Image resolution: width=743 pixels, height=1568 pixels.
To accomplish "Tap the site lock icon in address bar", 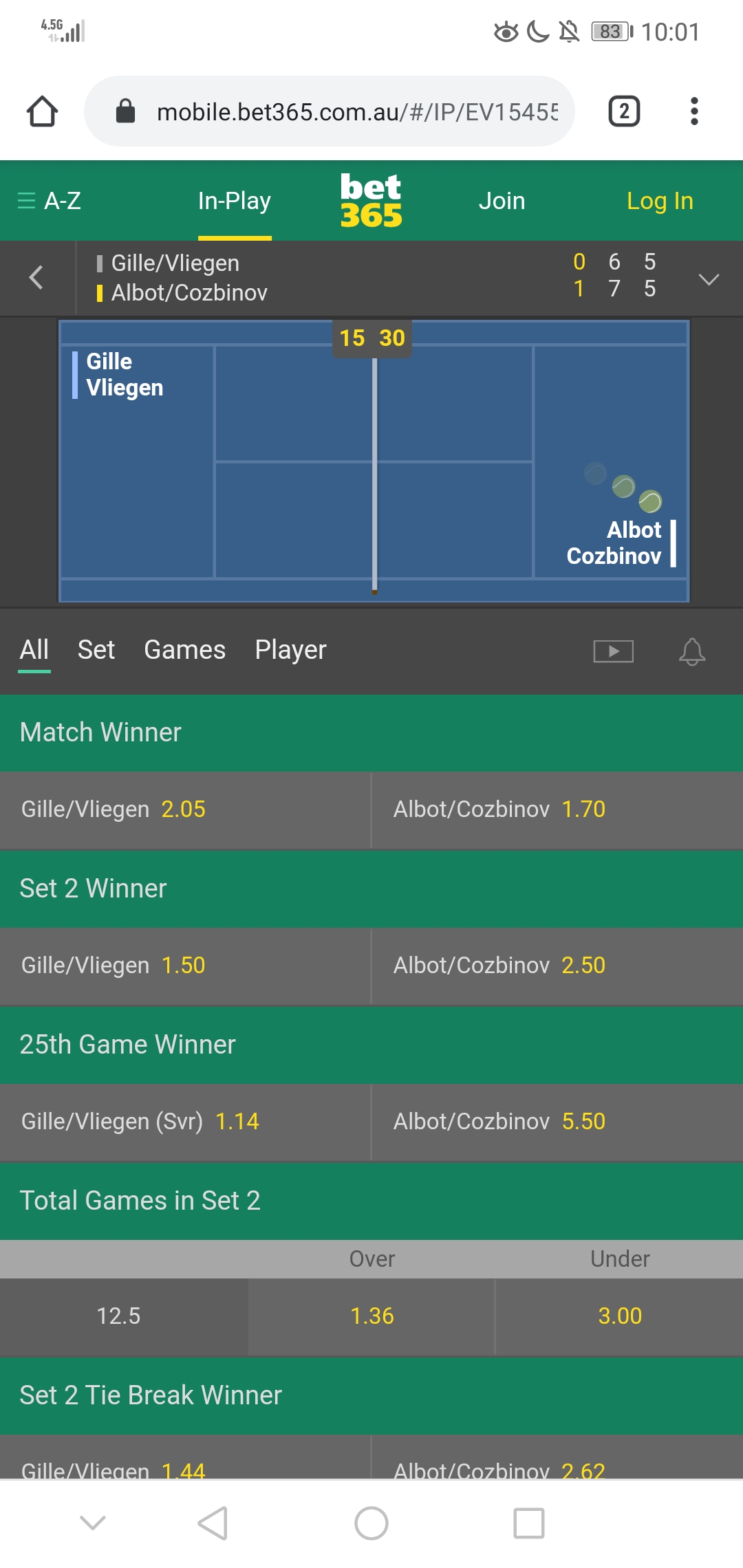I will pyautogui.click(x=126, y=111).
